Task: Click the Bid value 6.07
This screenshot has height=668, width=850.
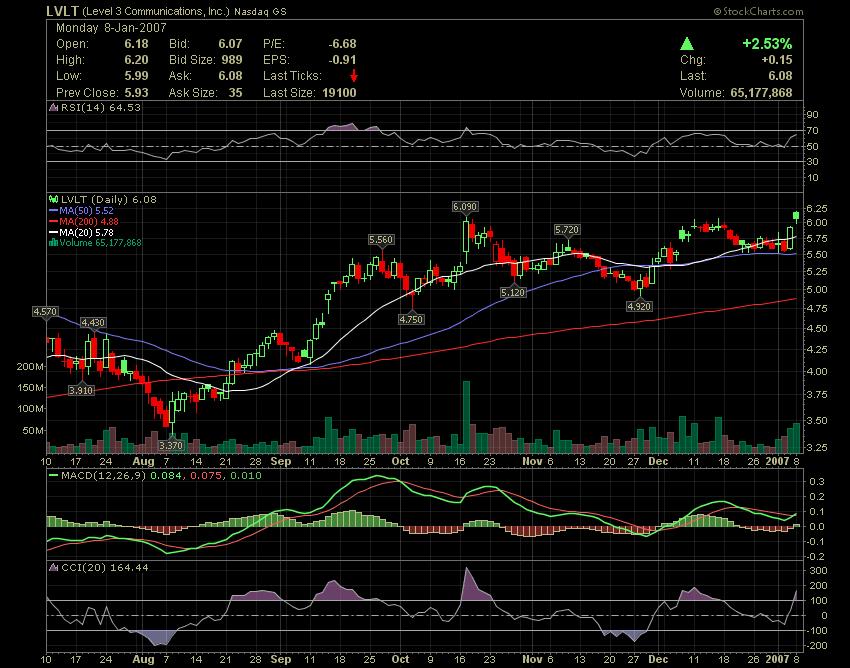Action: pyautogui.click(x=230, y=44)
